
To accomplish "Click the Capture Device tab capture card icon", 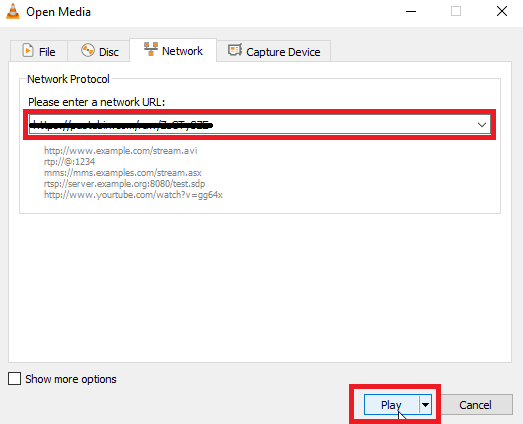I will click(235, 50).
